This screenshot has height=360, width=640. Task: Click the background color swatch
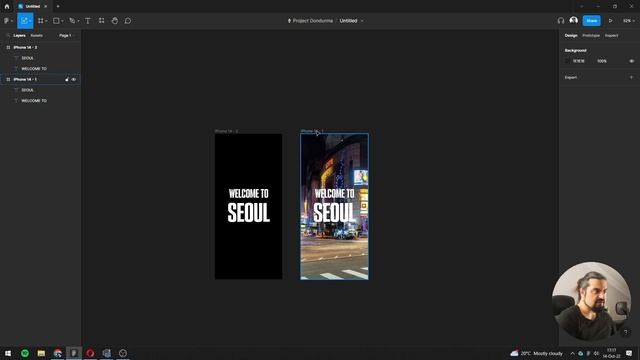pyautogui.click(x=567, y=61)
